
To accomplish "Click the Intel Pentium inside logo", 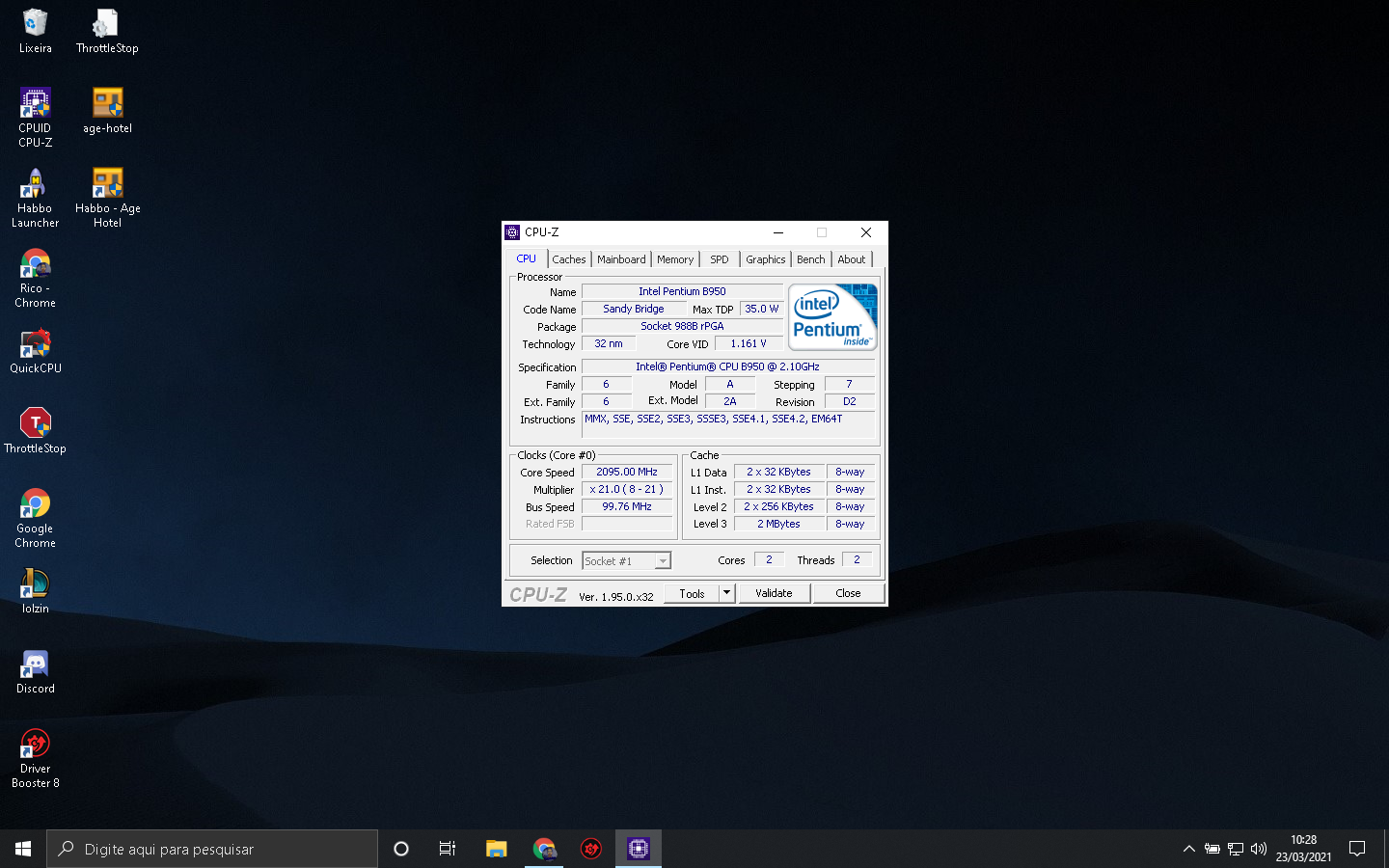I will coord(832,316).
